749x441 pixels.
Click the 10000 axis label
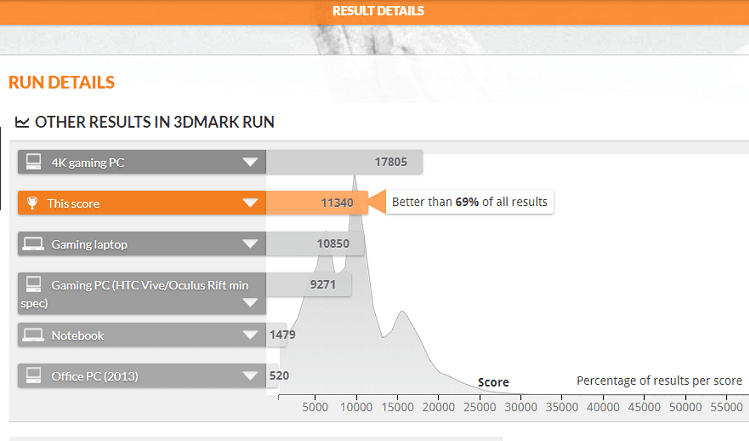356,407
